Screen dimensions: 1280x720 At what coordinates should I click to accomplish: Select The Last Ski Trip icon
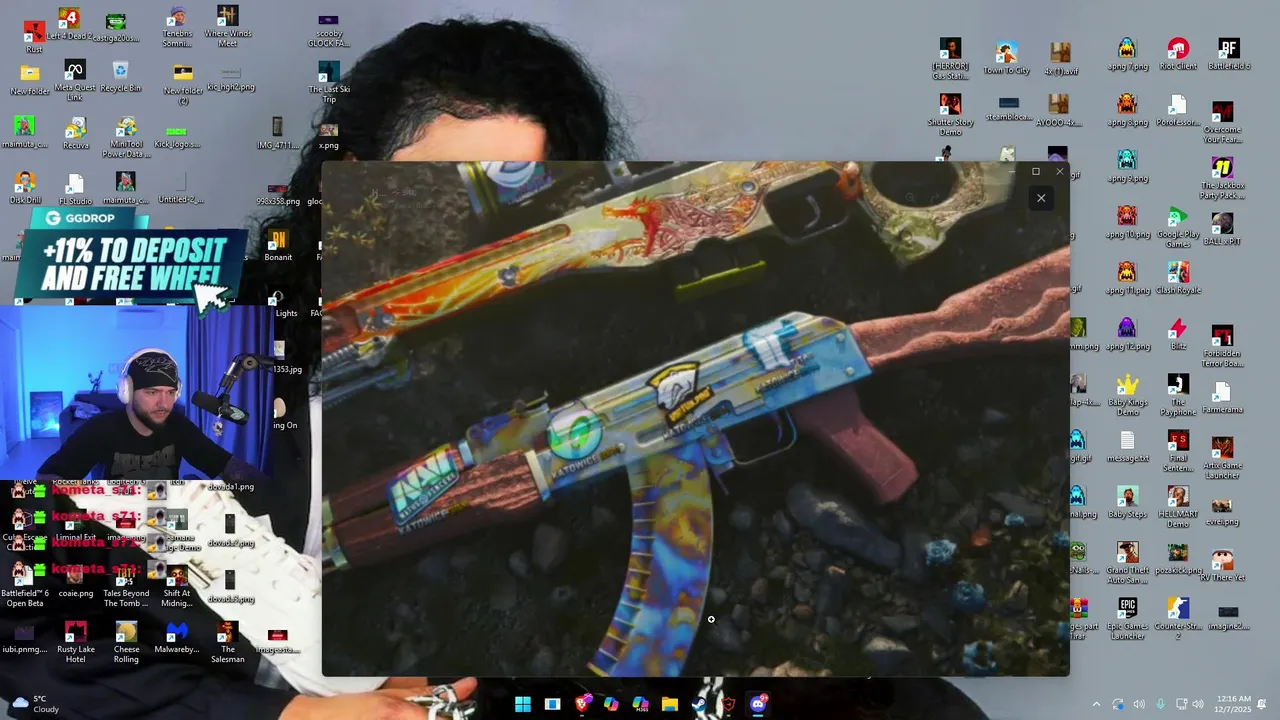[x=329, y=82]
